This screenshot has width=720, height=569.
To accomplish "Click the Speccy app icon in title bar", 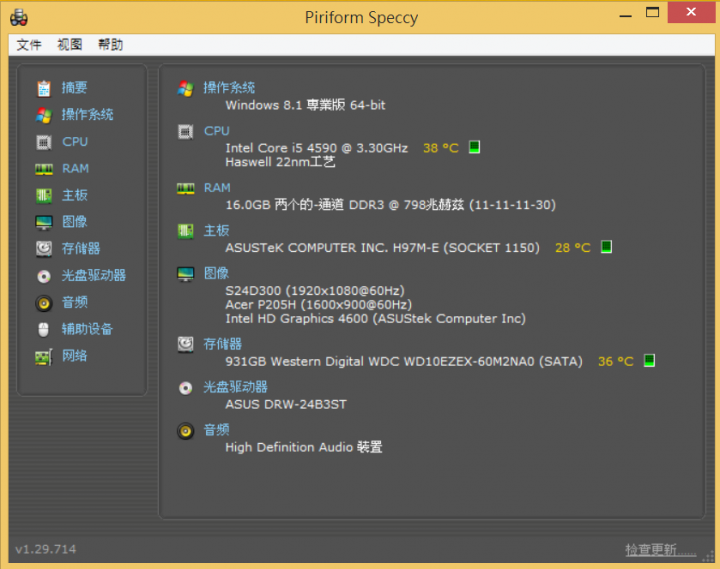I will point(19,17).
